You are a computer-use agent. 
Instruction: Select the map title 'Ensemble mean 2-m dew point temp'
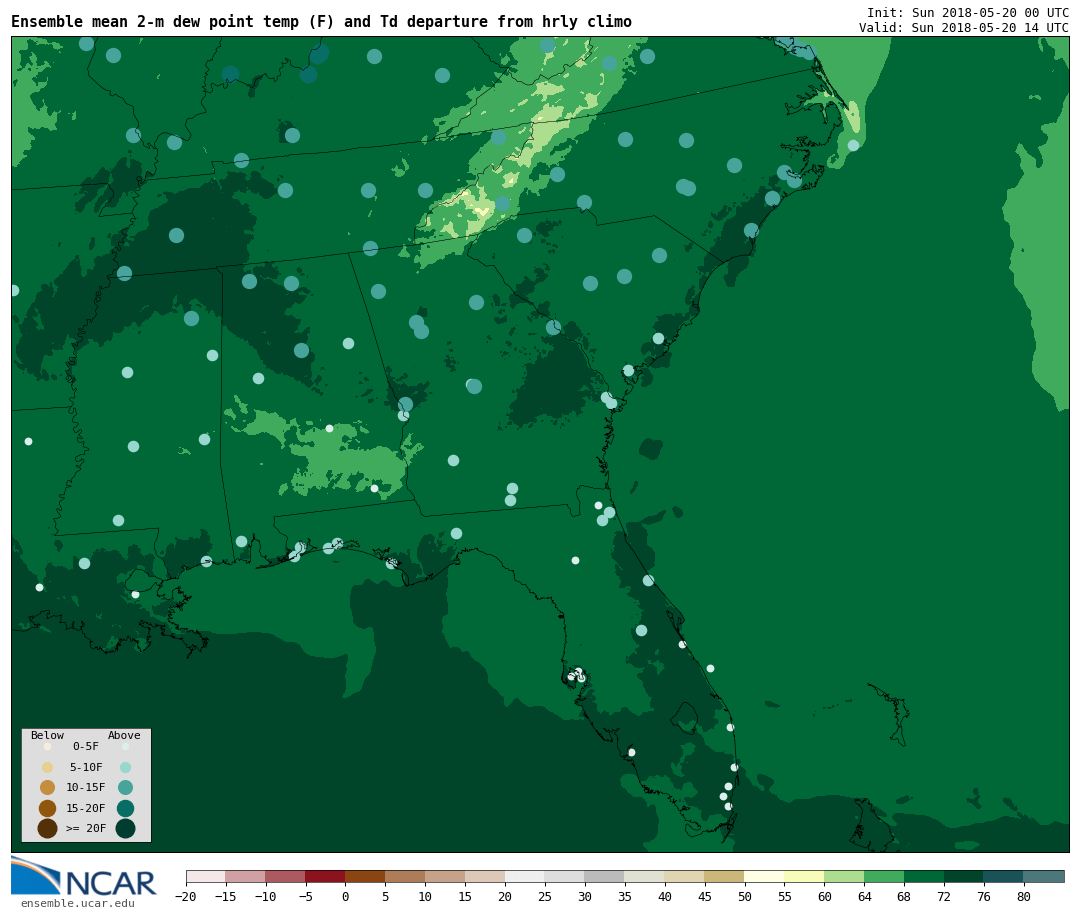click(155, 22)
